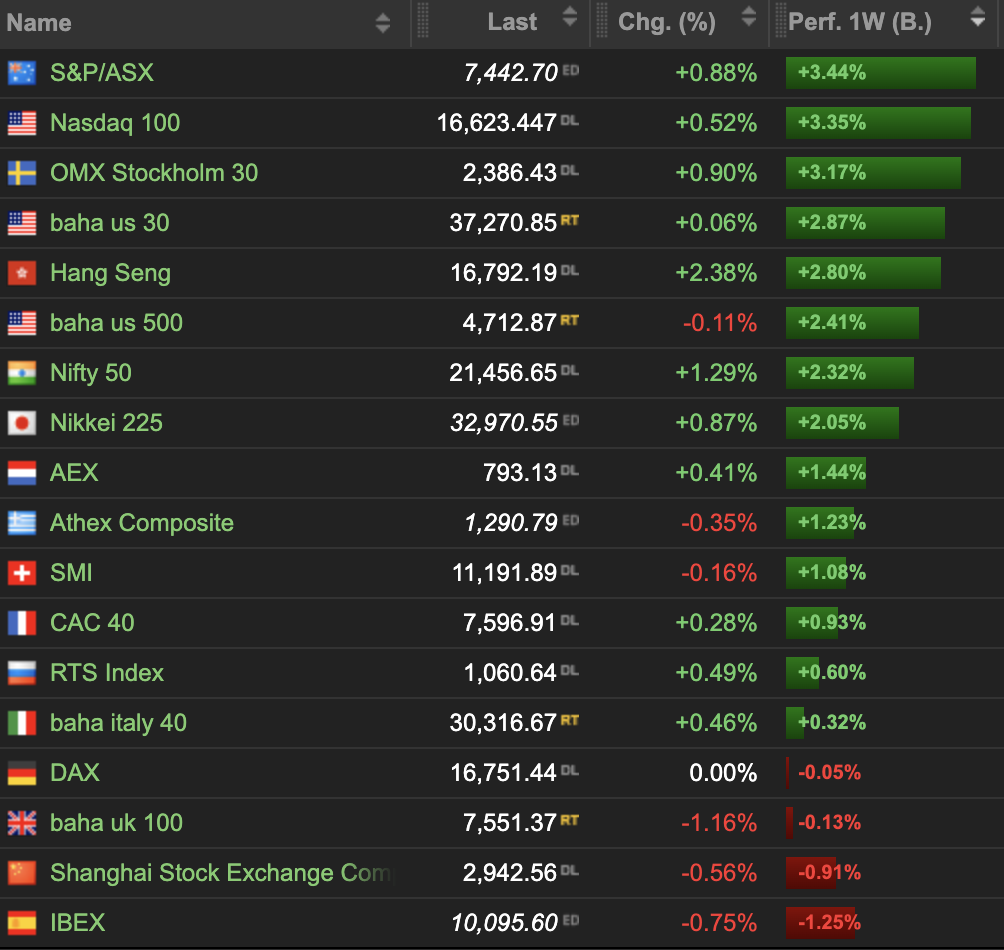Open the S&P/ASX index link

click(x=102, y=73)
